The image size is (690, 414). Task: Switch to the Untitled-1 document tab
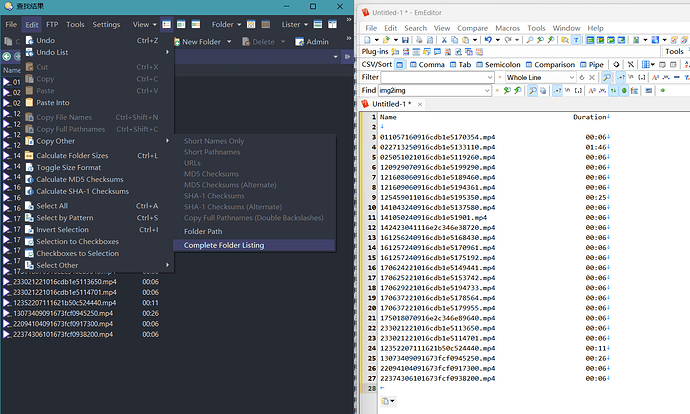[x=387, y=104]
